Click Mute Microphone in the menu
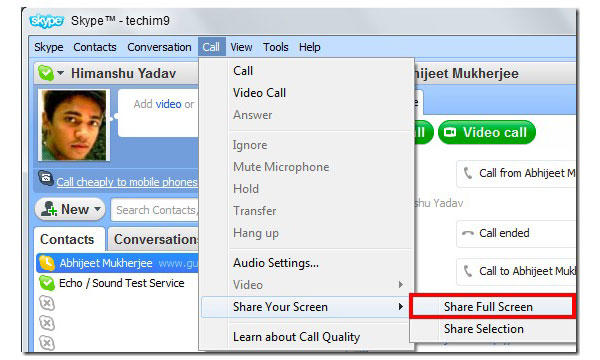 tap(306, 167)
